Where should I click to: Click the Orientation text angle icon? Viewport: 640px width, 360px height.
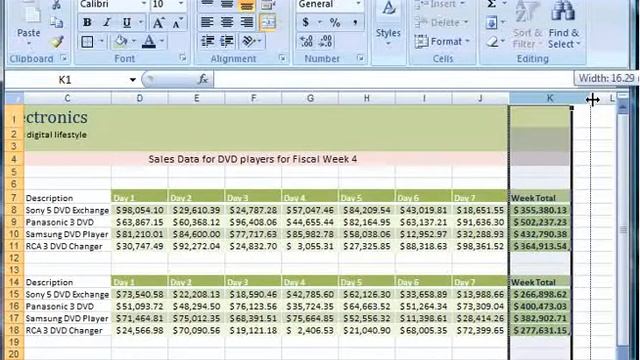tap(248, 41)
